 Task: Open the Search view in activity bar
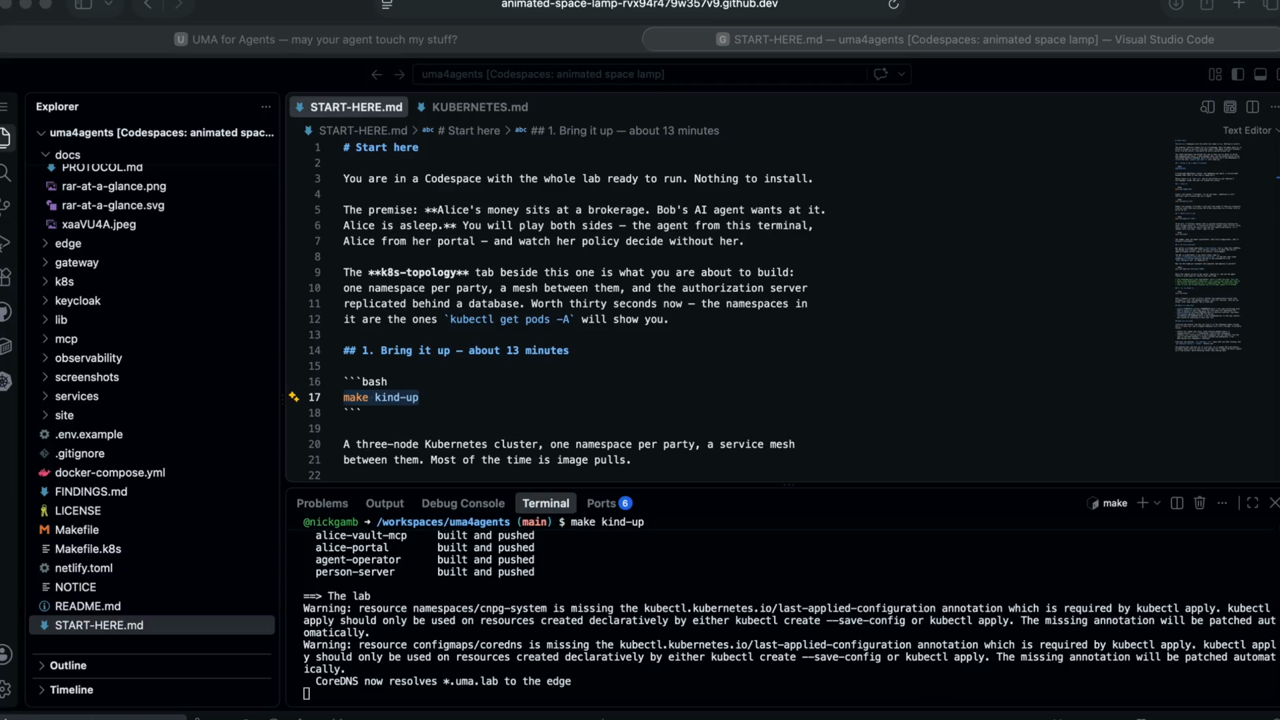coord(4,173)
